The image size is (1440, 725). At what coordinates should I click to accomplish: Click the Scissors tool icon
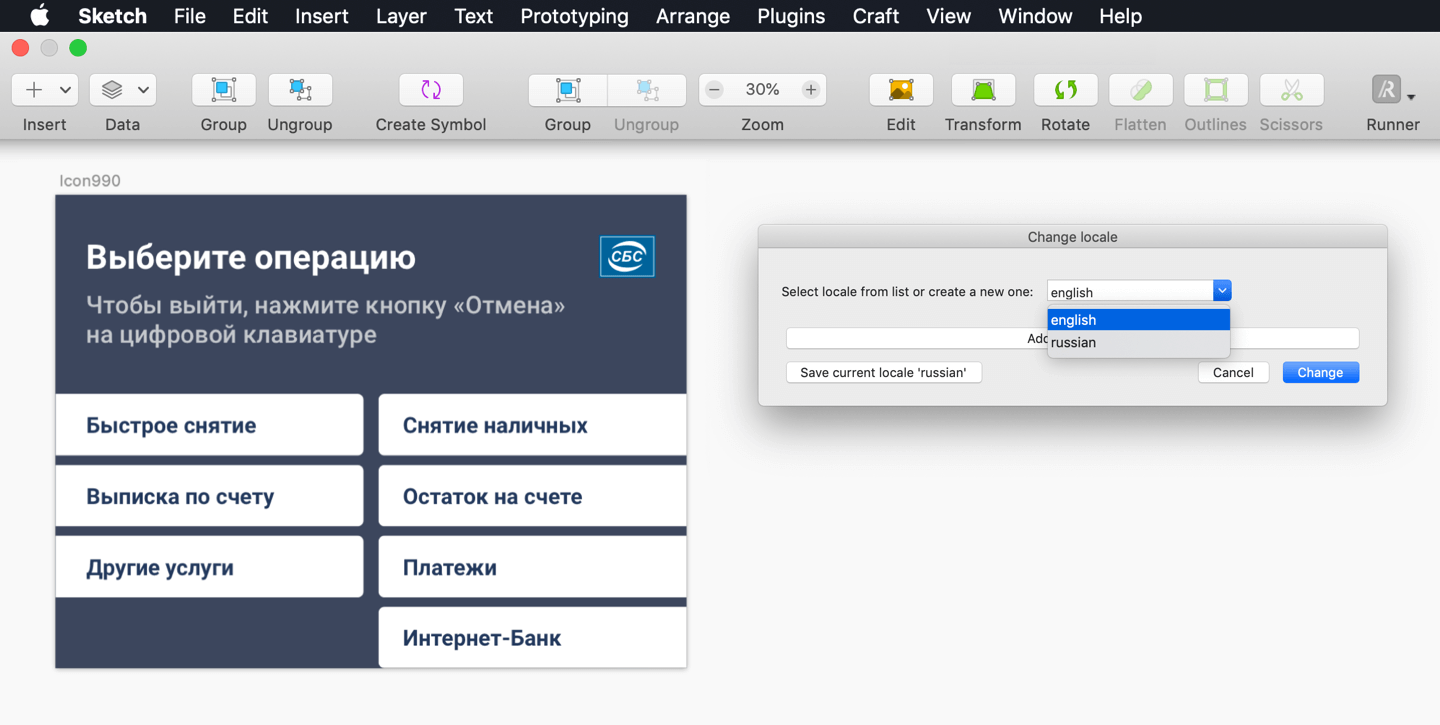coord(1291,90)
